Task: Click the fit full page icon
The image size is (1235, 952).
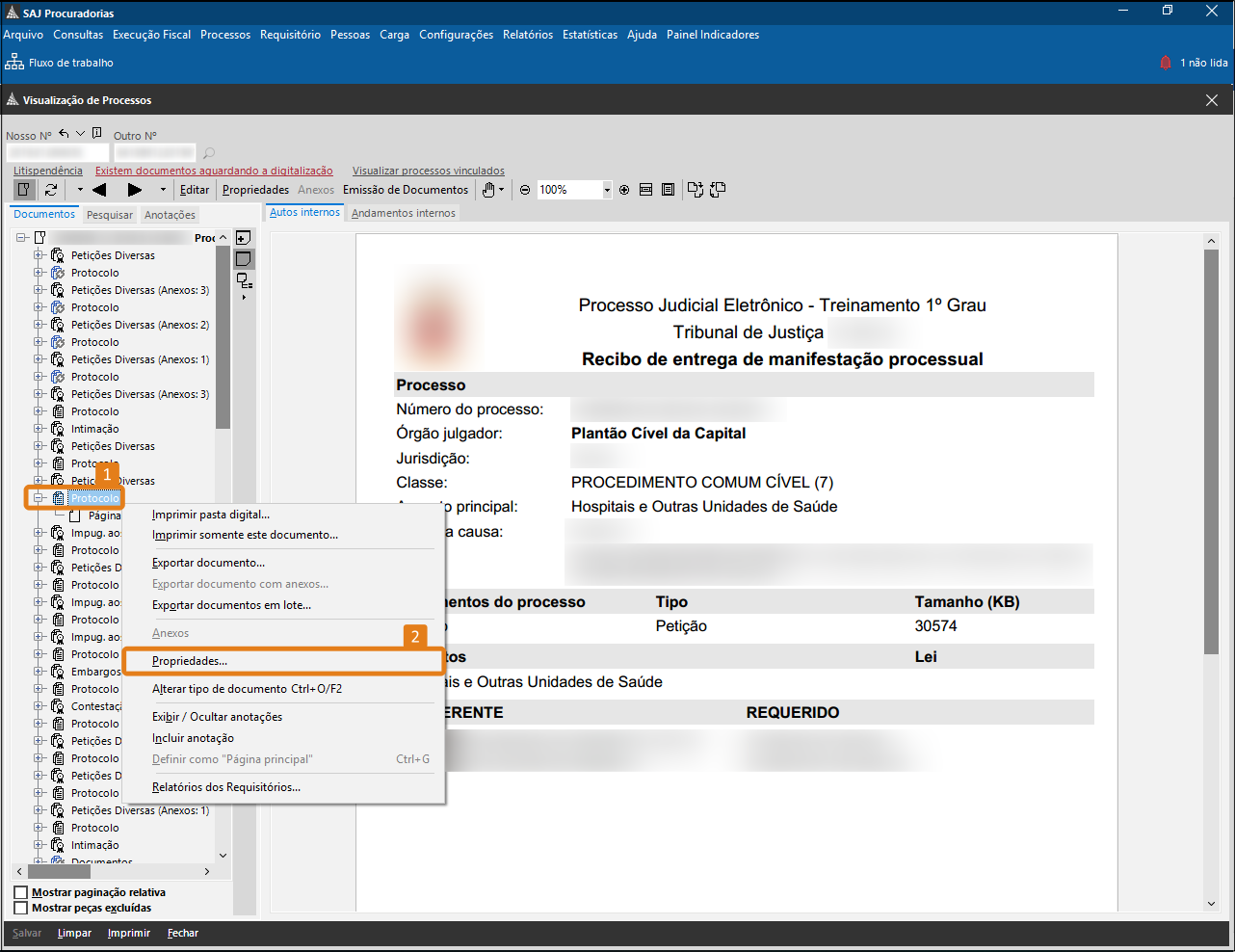Action: [x=668, y=190]
